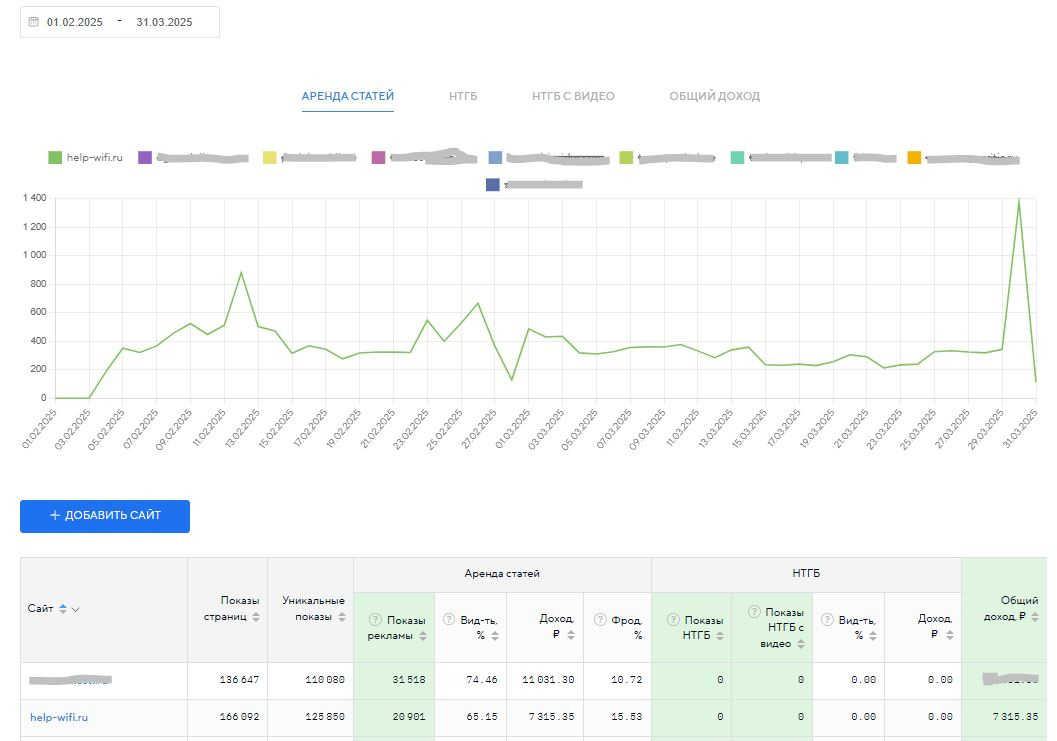Click the ДОБАВИТЬ САЙТ button

(105, 516)
